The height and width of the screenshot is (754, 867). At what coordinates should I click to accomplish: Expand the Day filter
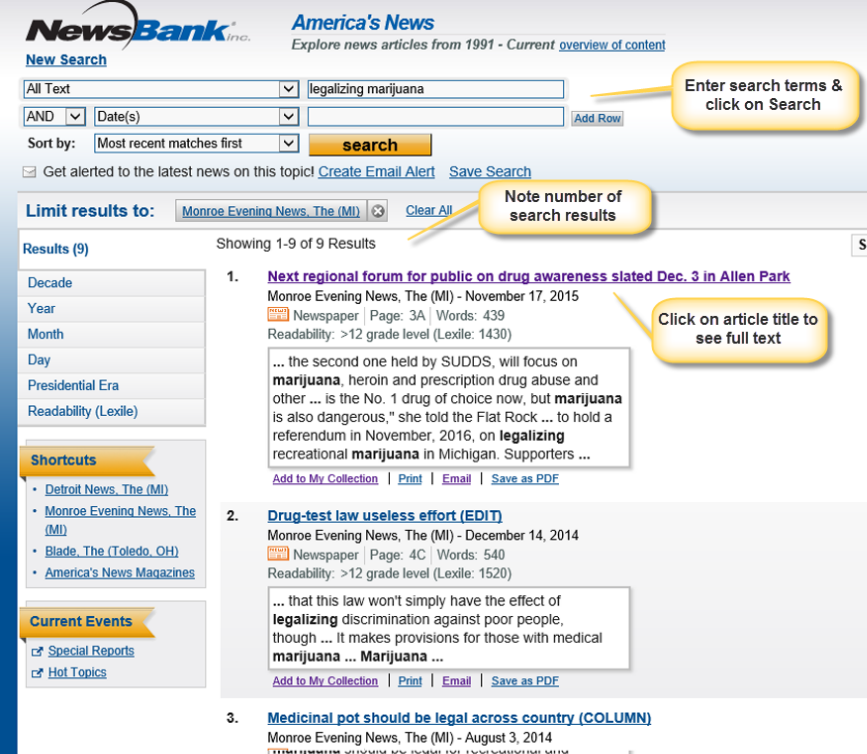[112, 360]
